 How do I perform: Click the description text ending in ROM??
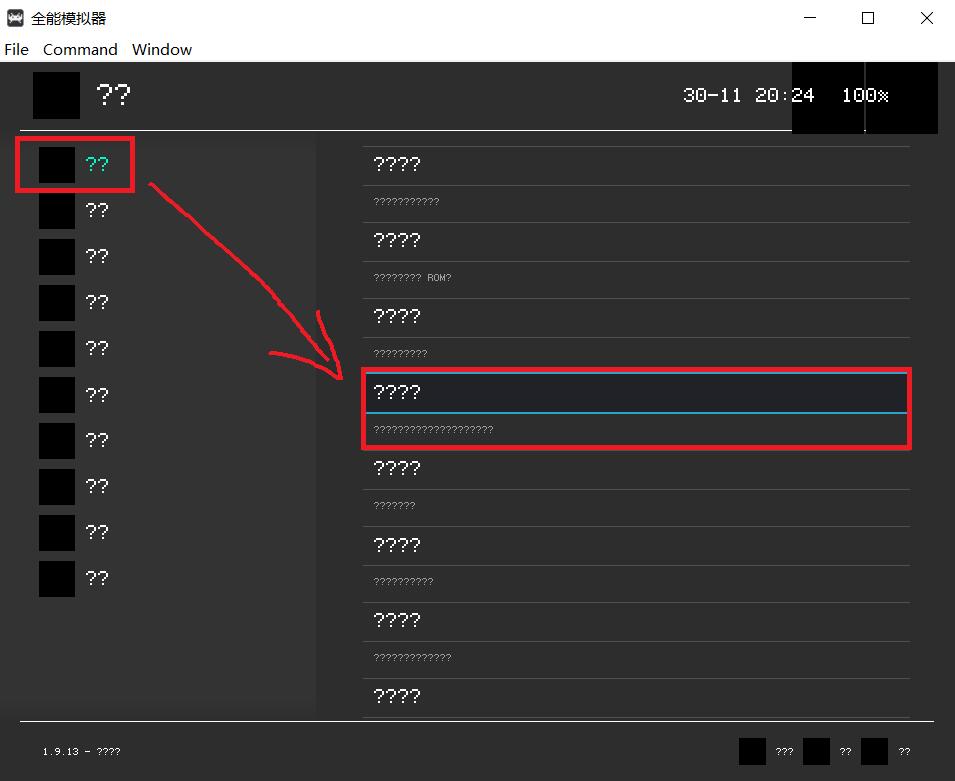(412, 278)
